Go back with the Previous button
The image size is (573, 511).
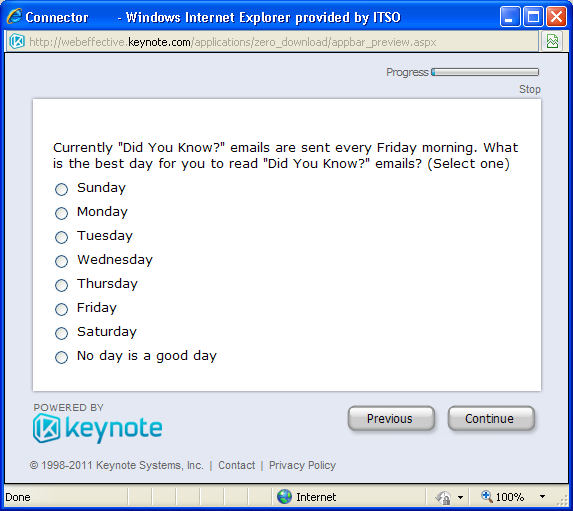pos(391,418)
